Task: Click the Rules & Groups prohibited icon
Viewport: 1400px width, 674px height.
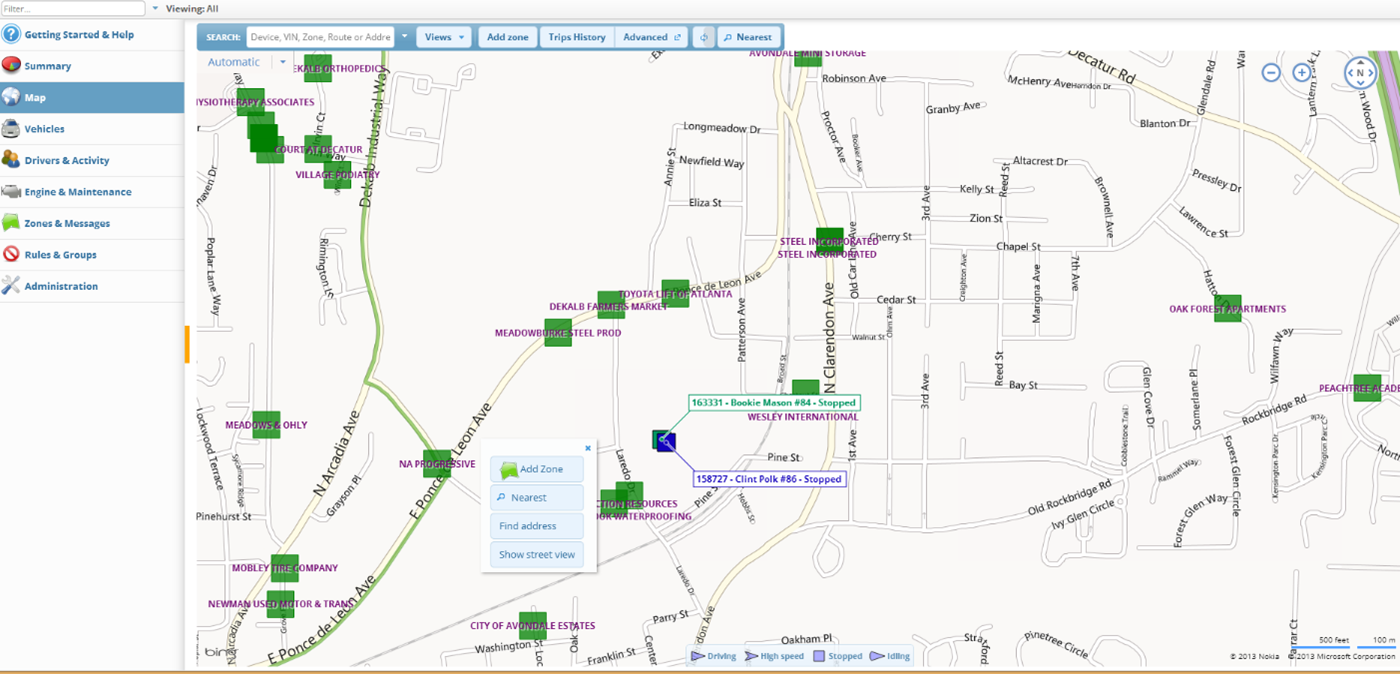Action: point(12,255)
